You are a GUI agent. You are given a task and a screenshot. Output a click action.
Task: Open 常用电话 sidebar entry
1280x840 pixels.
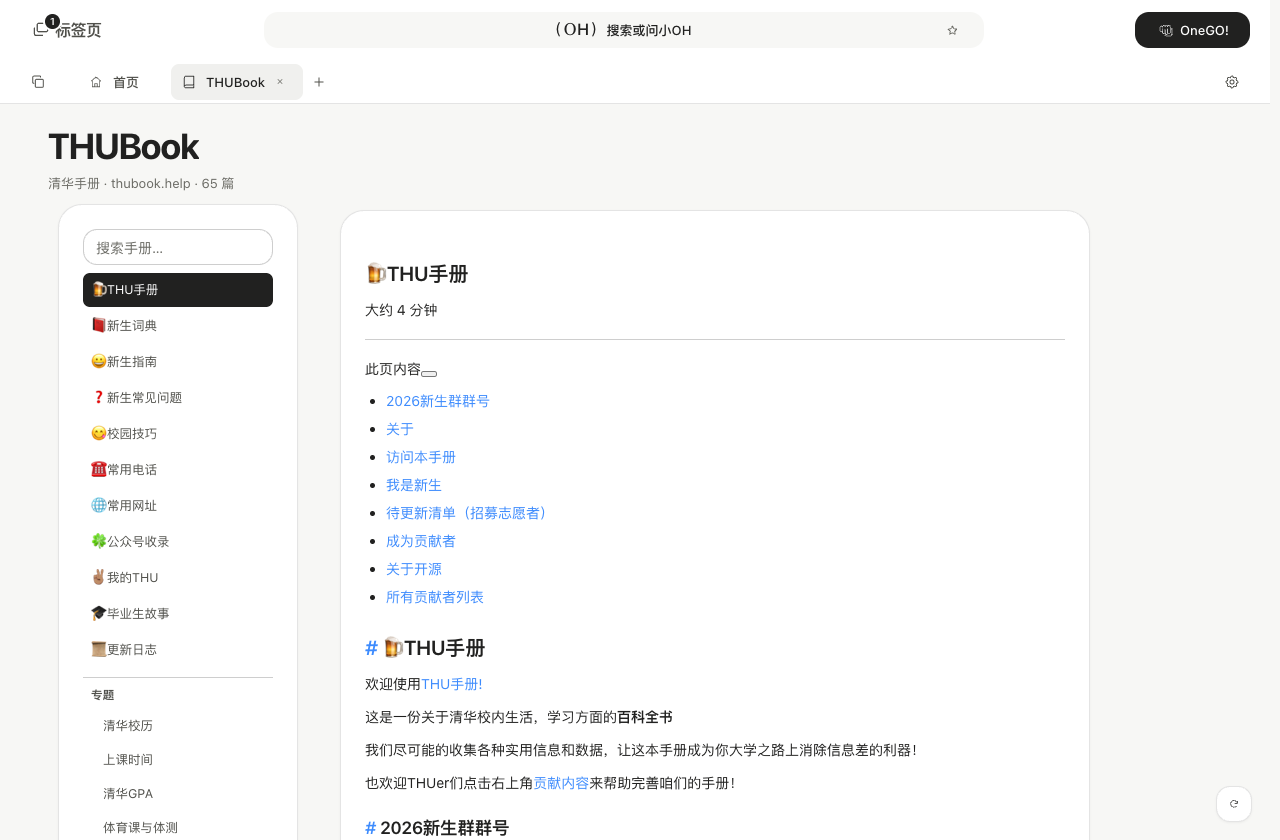[178, 470]
